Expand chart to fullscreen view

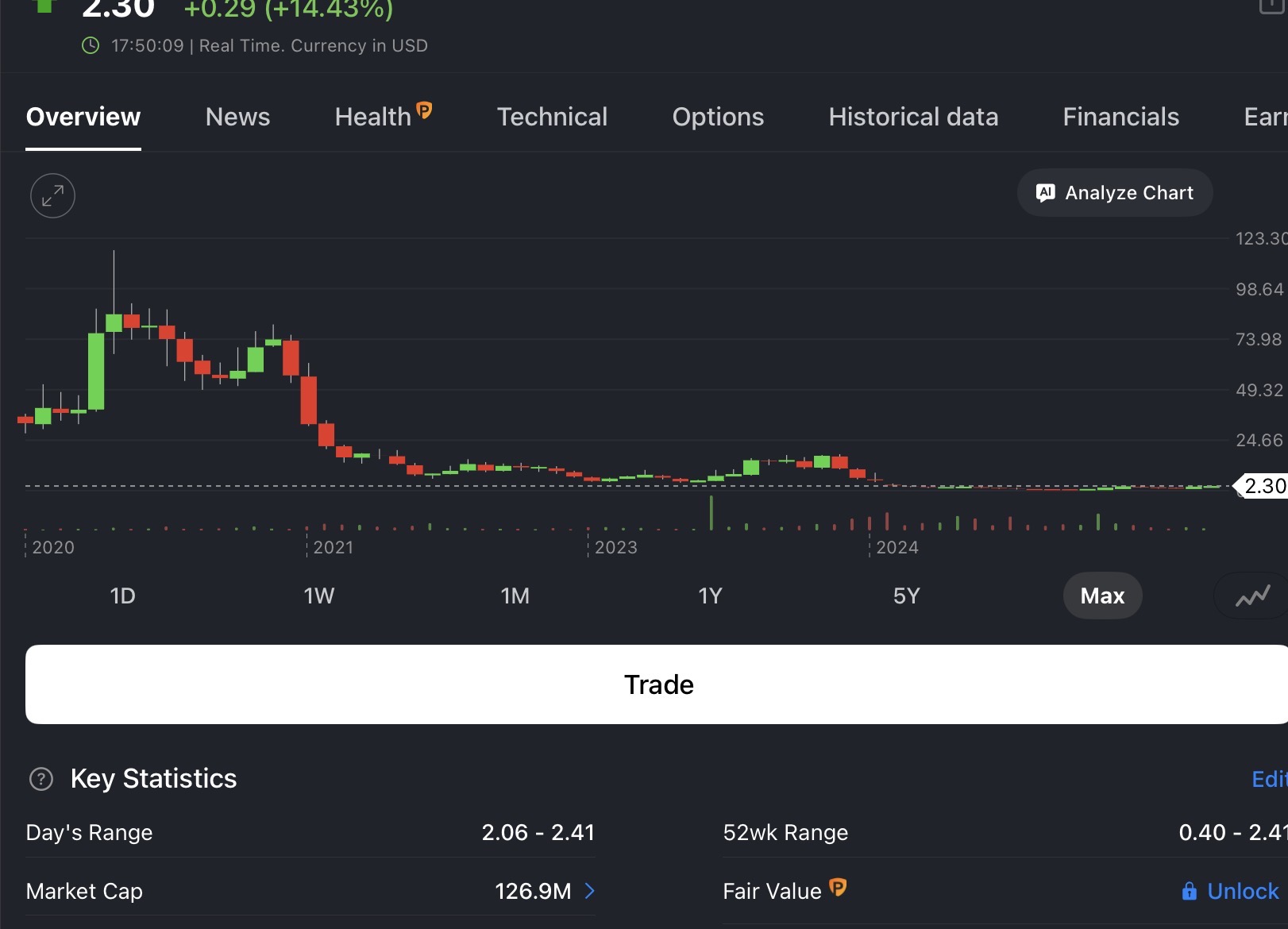[52, 195]
